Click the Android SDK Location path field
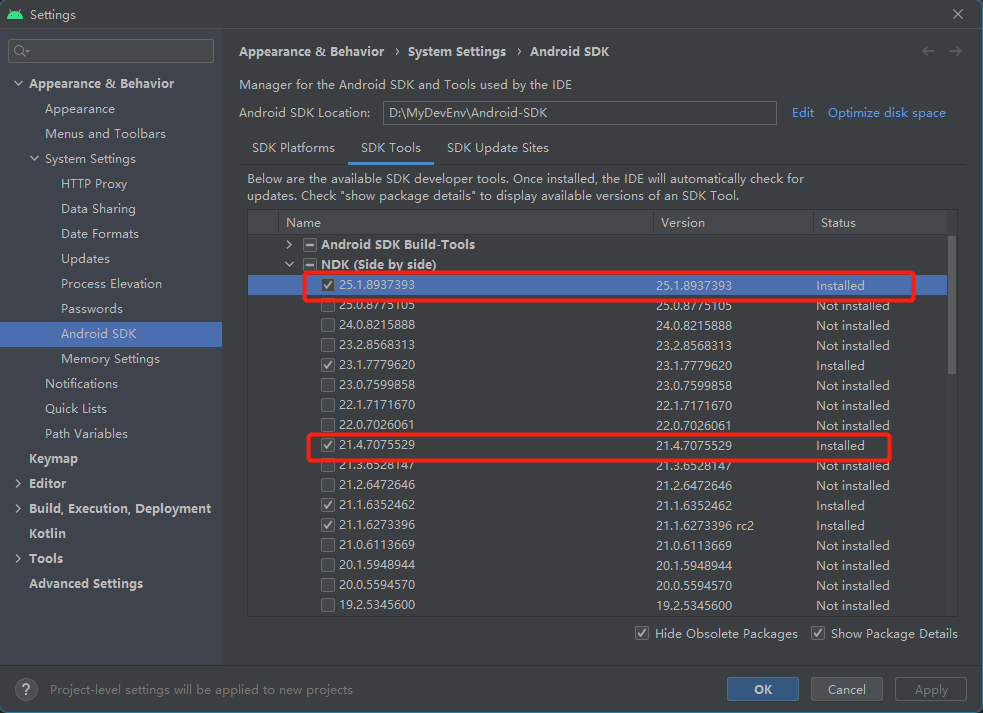 [x=579, y=113]
